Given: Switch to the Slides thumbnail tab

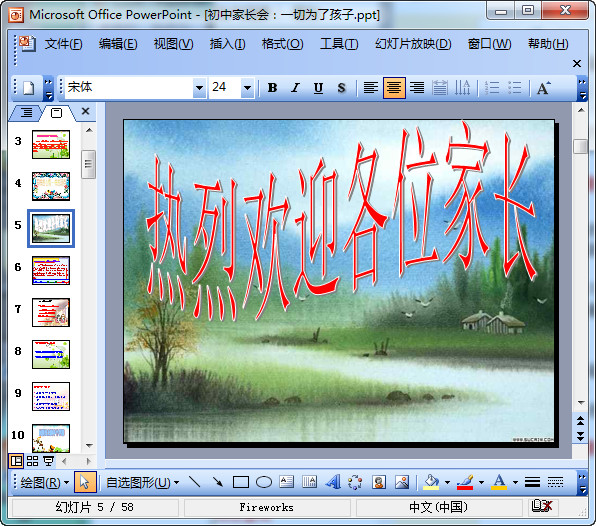Looking at the screenshot, I should (56, 112).
